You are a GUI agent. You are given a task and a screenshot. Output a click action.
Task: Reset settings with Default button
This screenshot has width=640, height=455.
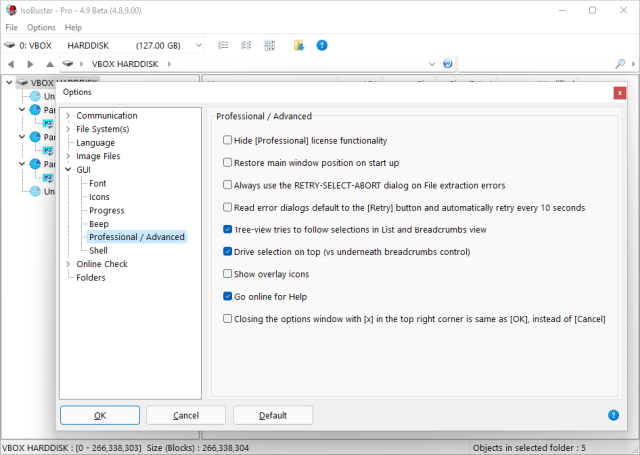pyautogui.click(x=273, y=415)
